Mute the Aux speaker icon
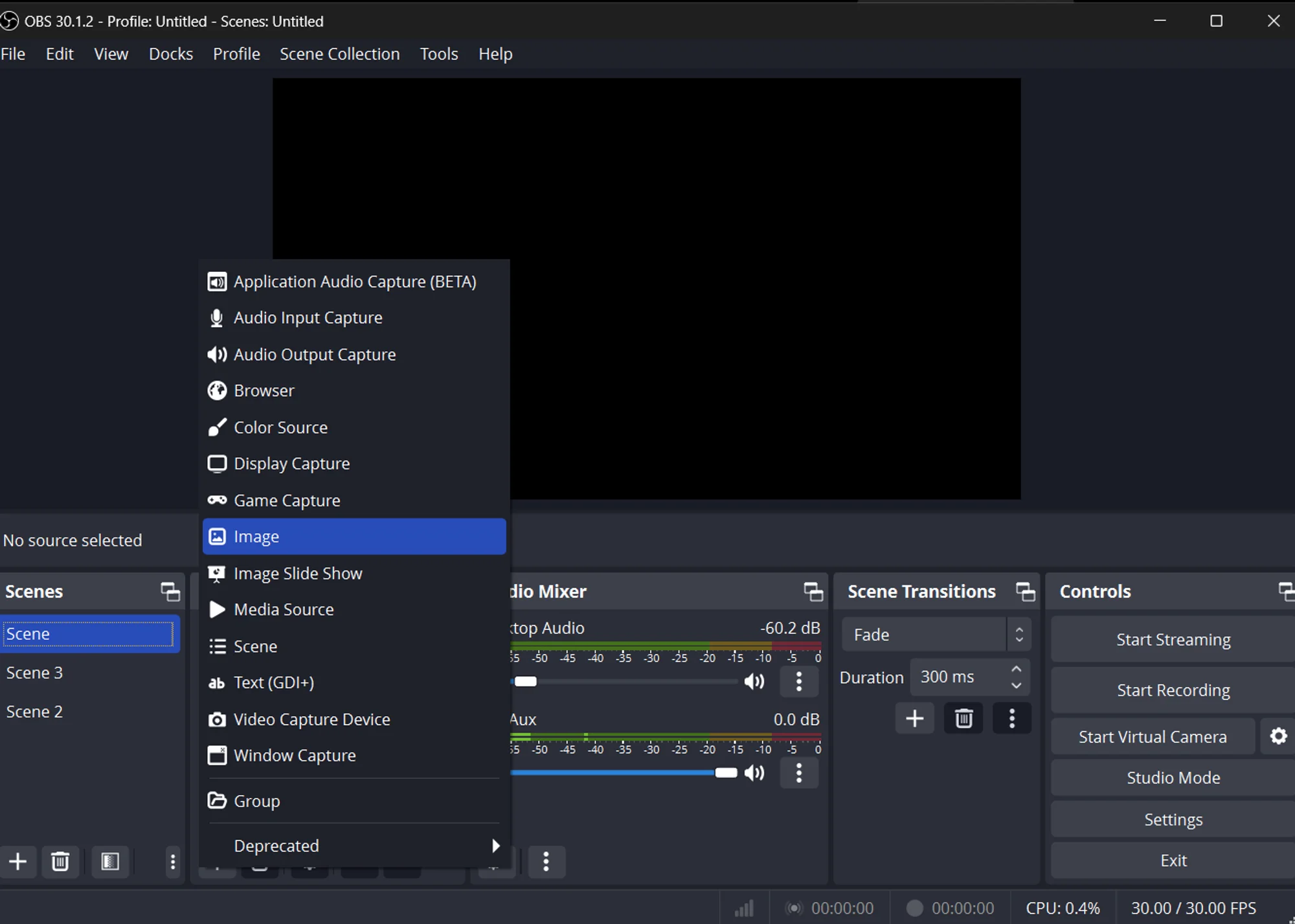The height and width of the screenshot is (924, 1295). click(x=754, y=772)
